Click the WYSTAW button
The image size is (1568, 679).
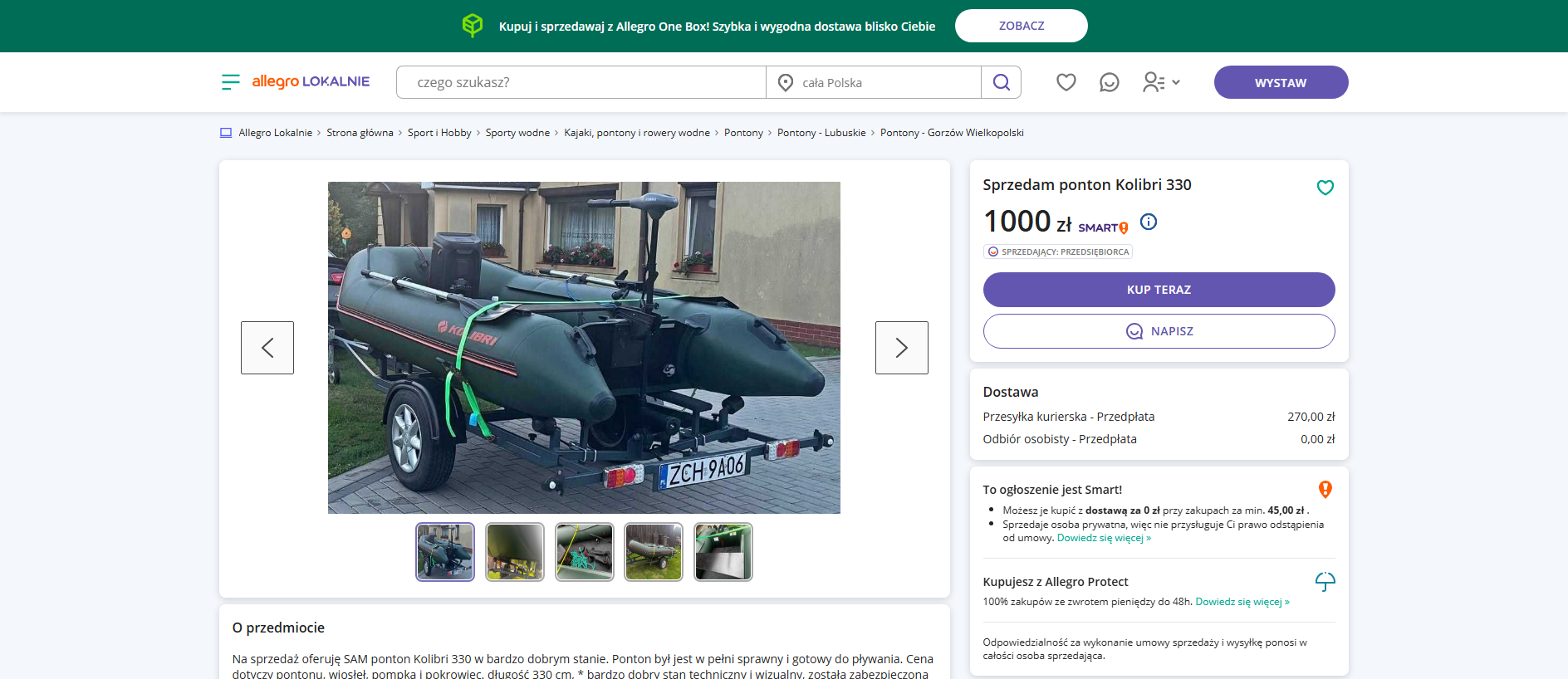tap(1281, 82)
